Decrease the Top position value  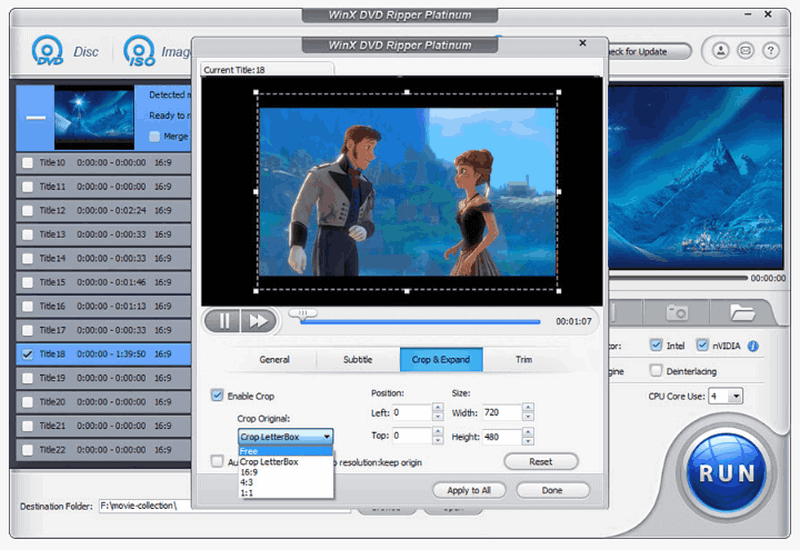[438, 440]
